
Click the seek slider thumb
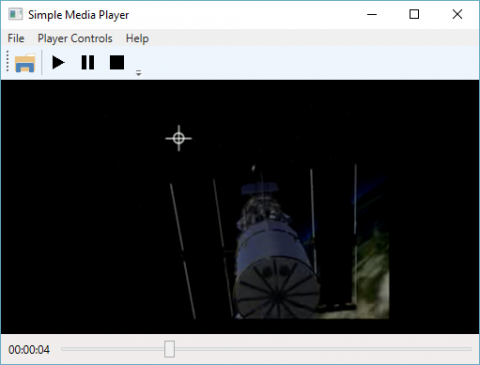click(169, 349)
